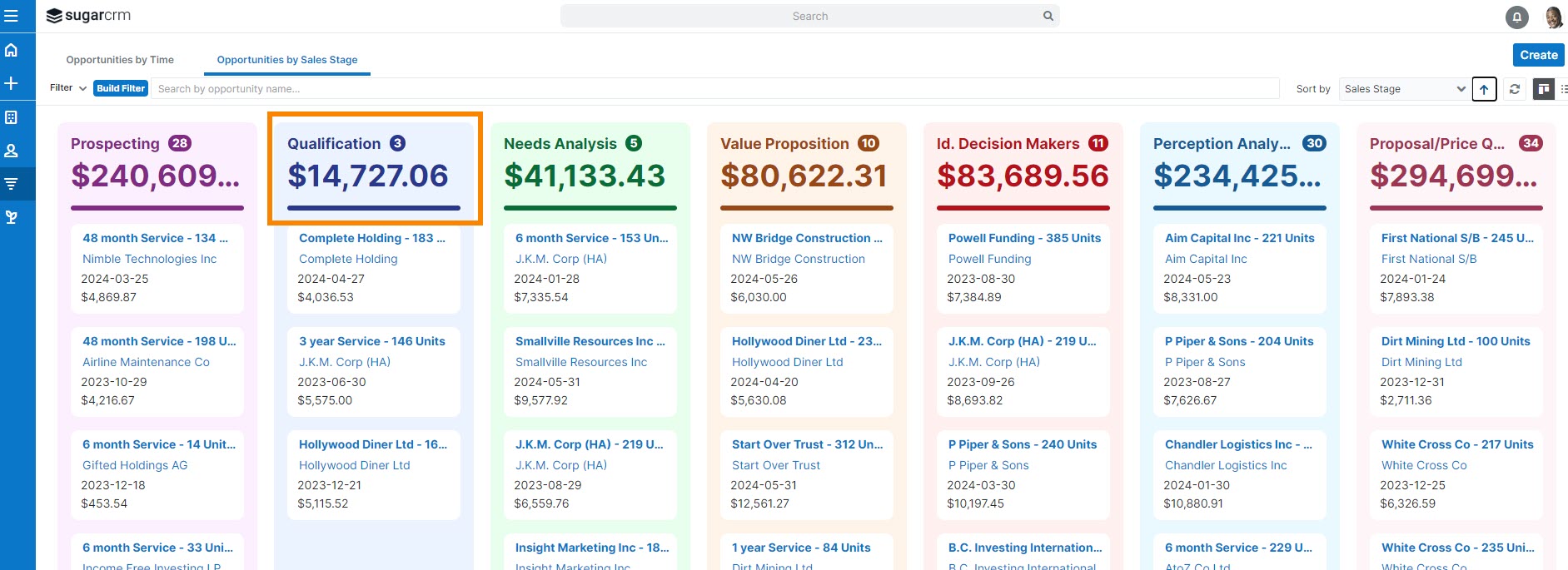1568x570 pixels.
Task: Open the Sales Stage sort dropdown
Action: coord(1404,89)
